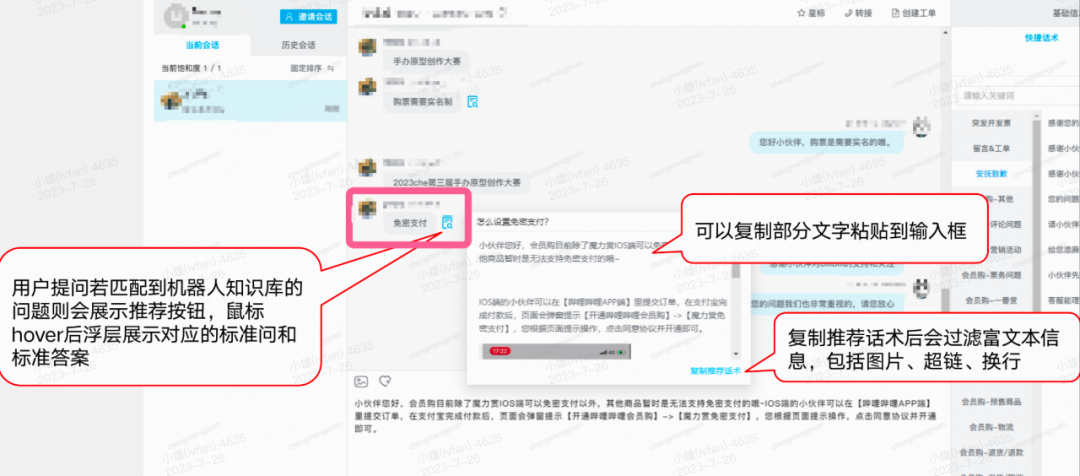
Task: Select the 会员购-票务问题 category
Action: coord(992,274)
